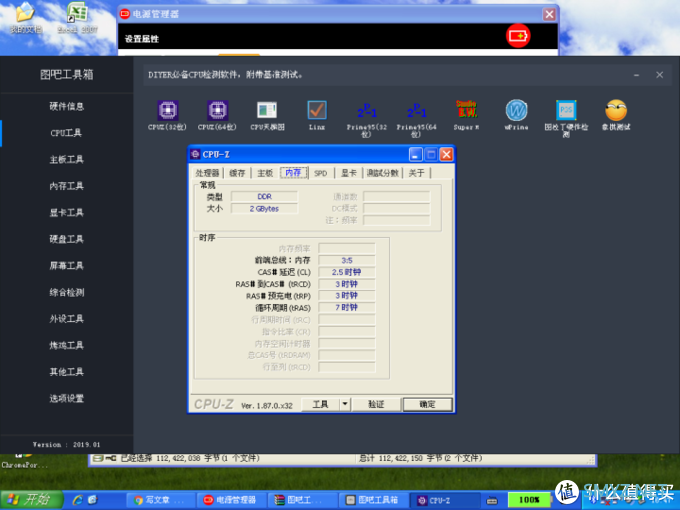Click the tRAS 7 时钟 value
Screen dimensions: 680x510
click(x=347, y=307)
